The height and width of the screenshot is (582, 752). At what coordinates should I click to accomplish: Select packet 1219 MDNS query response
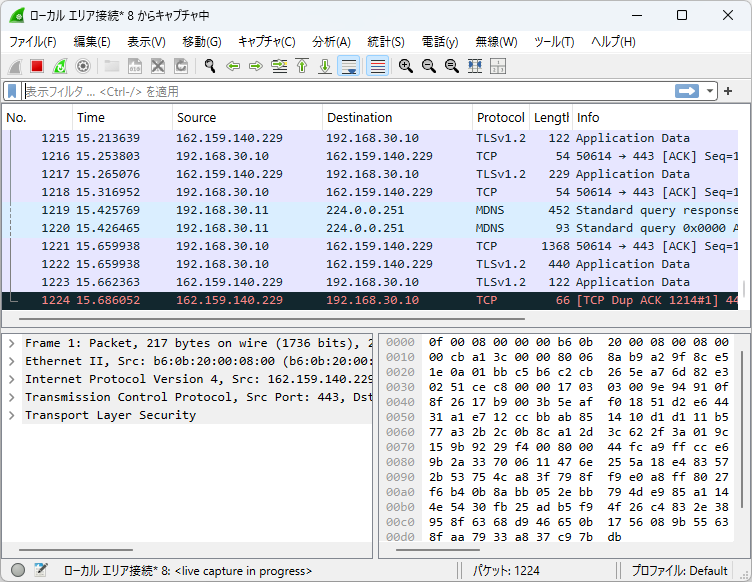click(370, 210)
